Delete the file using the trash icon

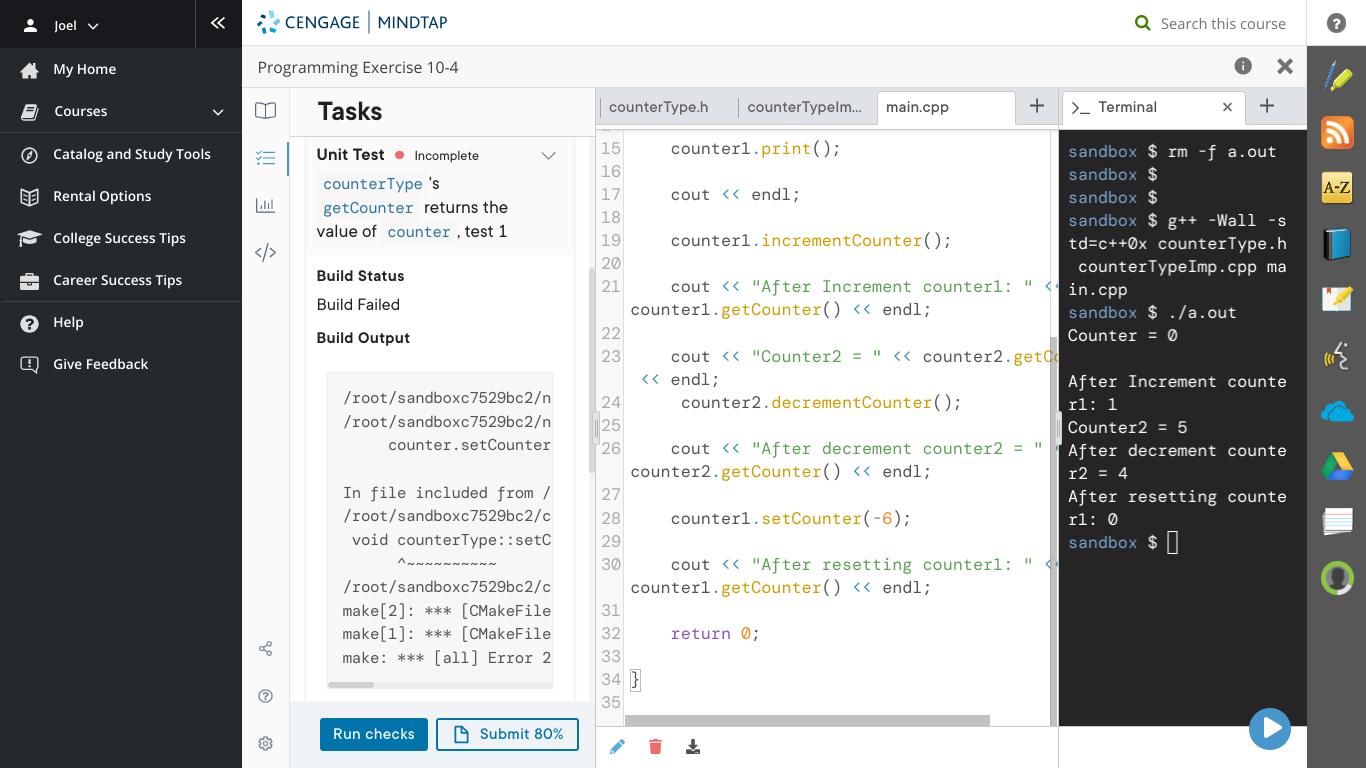click(x=655, y=746)
